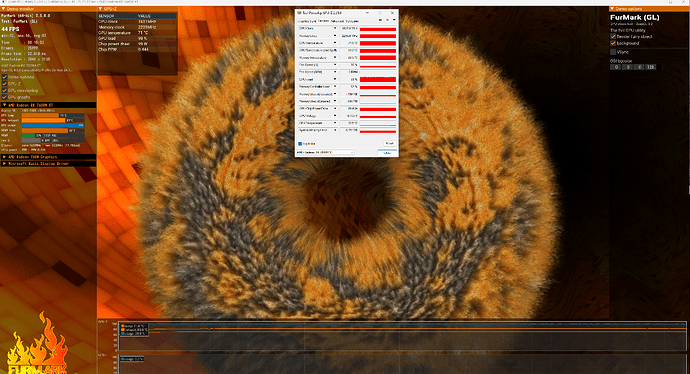The width and height of the screenshot is (690, 374).
Task: Open GPU Temperature (Hot Spot) sensor dropdown
Action: pos(335,50)
